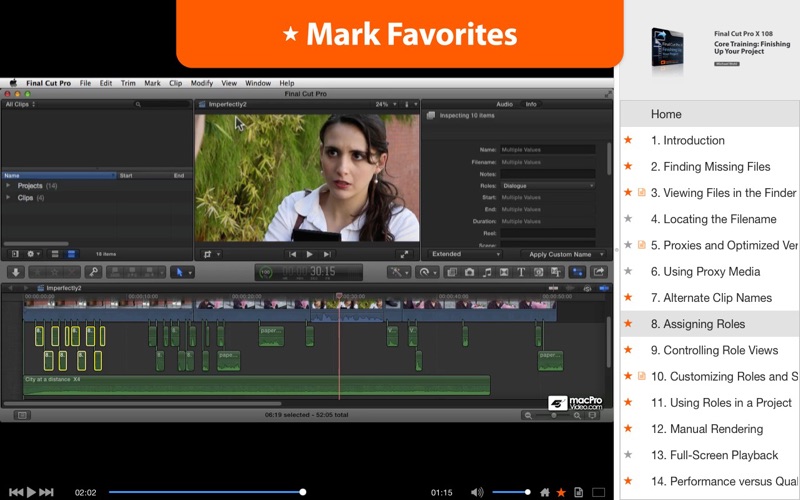
Task: Skip to next lesson in player
Action: (46, 492)
